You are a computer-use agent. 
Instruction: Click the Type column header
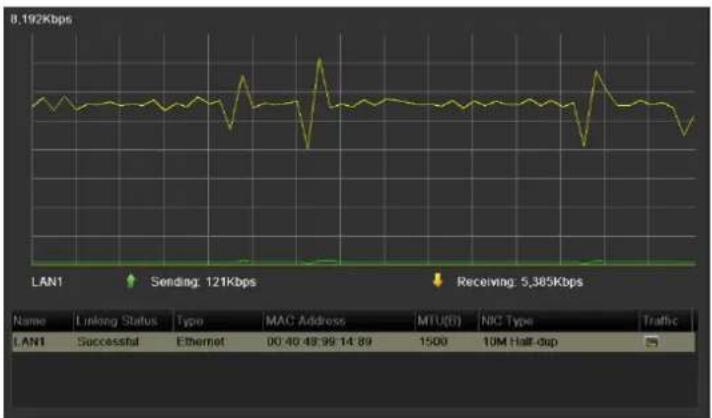(x=189, y=321)
